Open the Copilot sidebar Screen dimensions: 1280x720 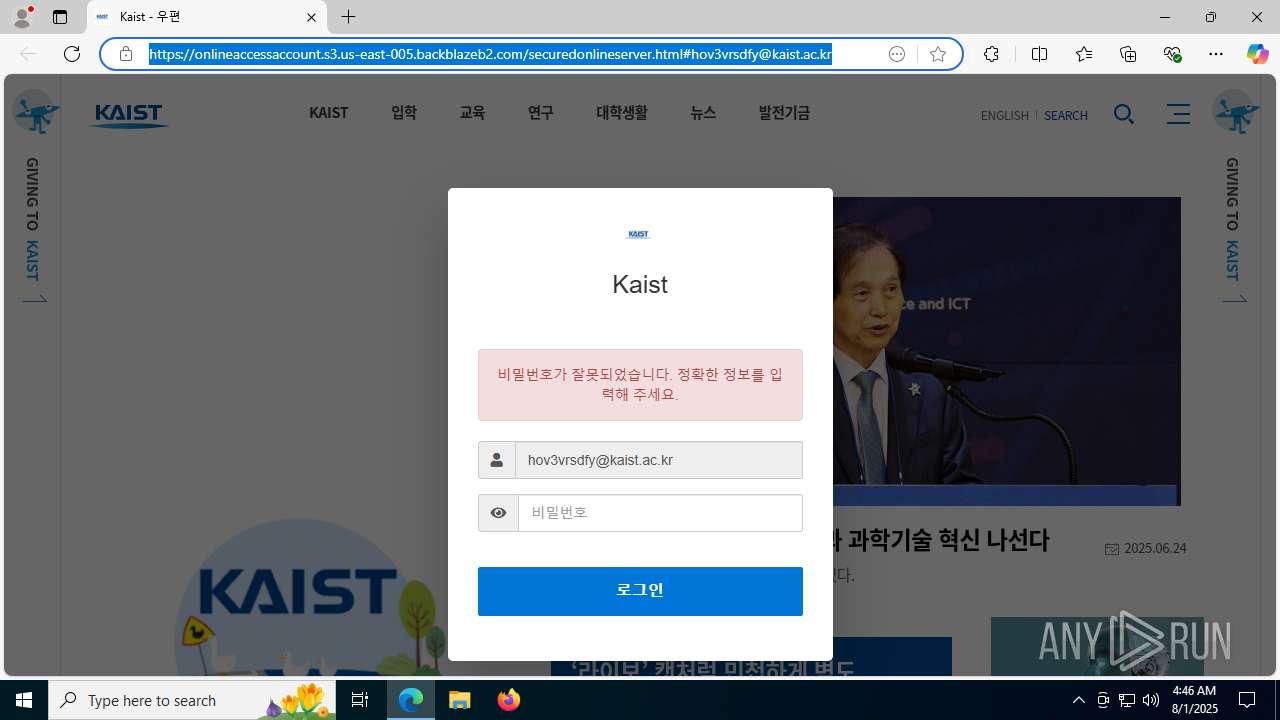click(x=1257, y=54)
